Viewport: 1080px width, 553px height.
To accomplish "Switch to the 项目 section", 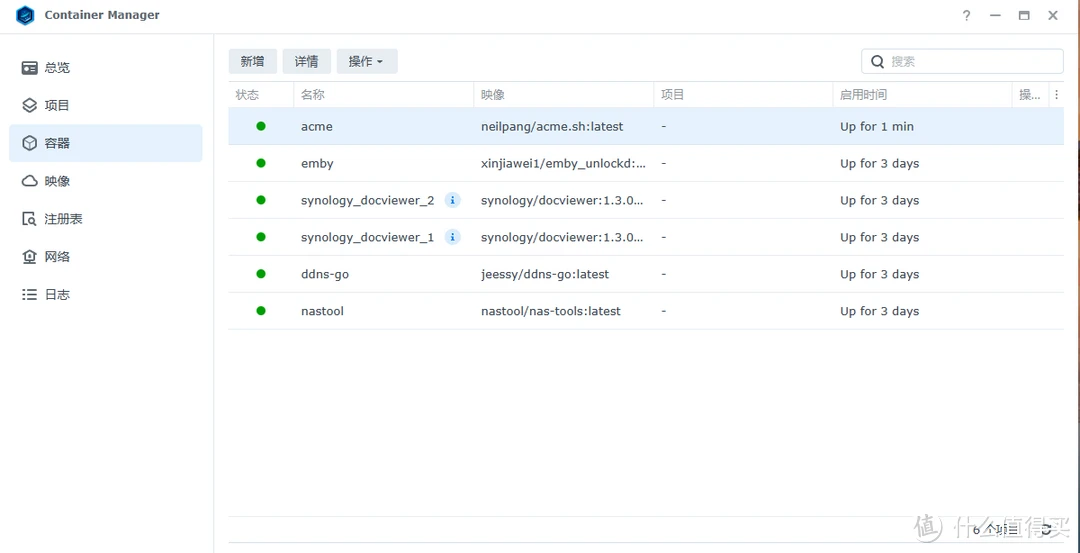I will coord(105,105).
